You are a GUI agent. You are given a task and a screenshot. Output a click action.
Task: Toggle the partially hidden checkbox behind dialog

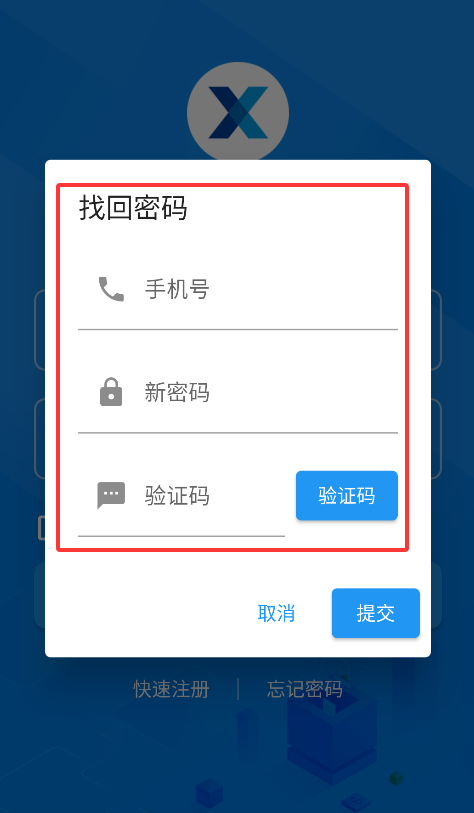click(41, 528)
